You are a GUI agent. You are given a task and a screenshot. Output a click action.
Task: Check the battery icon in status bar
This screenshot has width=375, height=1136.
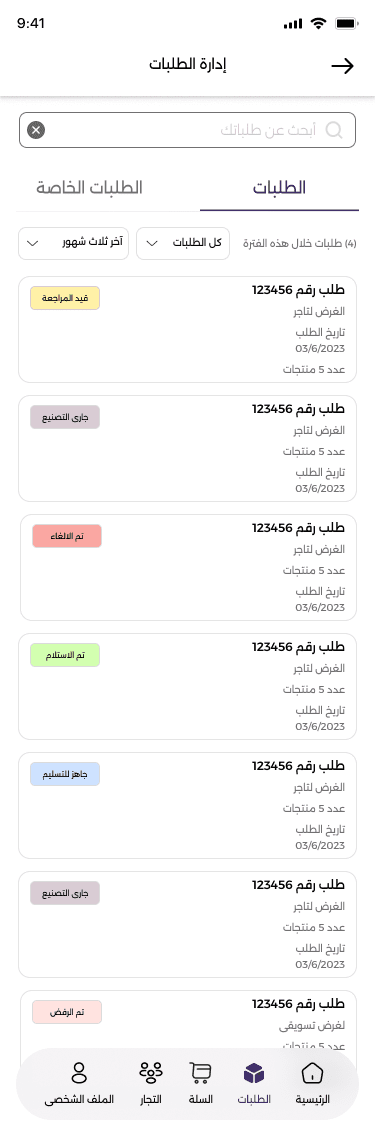[x=347, y=23]
